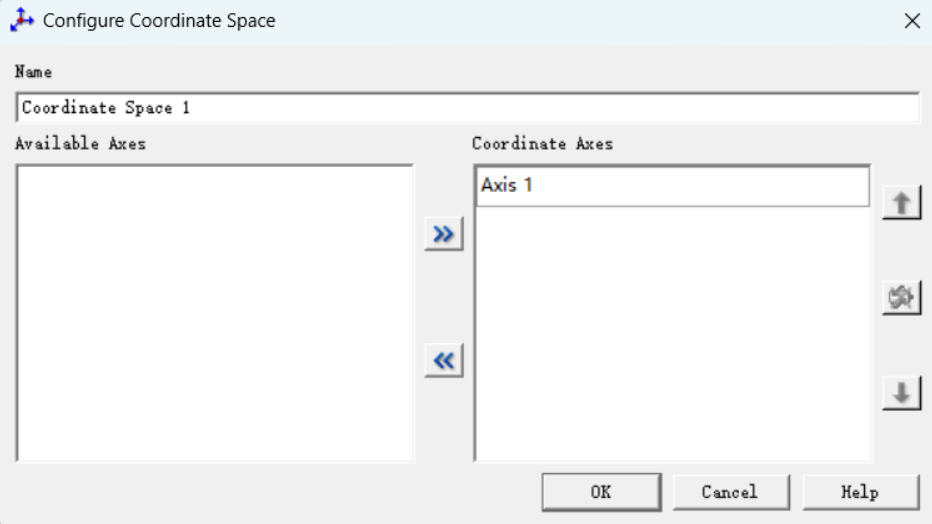Open Help for this dialog
Viewport: 932px width, 524px height.
point(859,491)
